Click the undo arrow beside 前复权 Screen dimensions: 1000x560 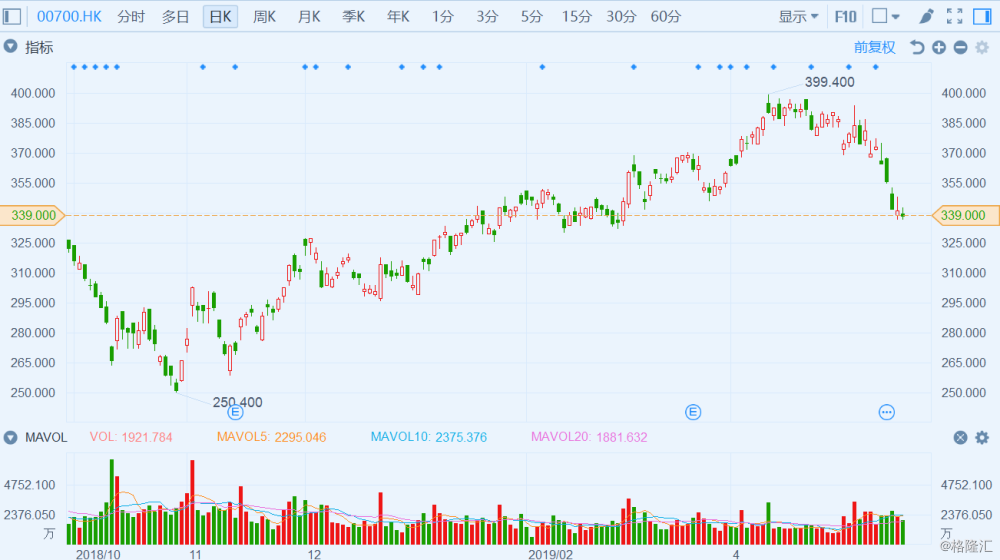[x=916, y=47]
